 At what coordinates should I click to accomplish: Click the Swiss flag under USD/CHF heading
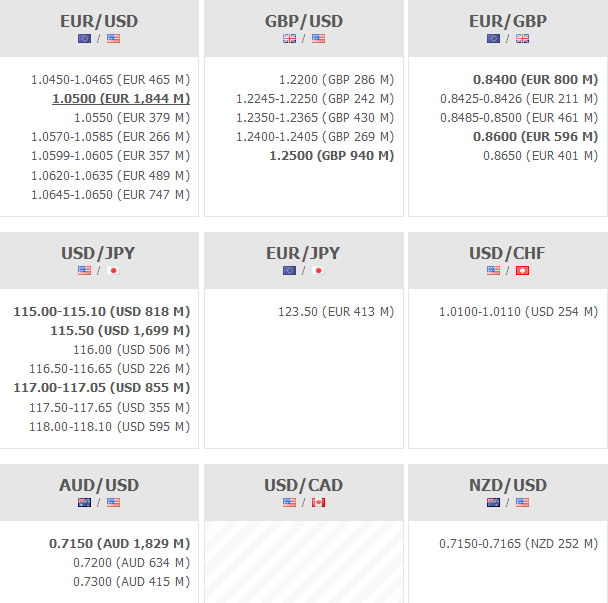coord(522,271)
